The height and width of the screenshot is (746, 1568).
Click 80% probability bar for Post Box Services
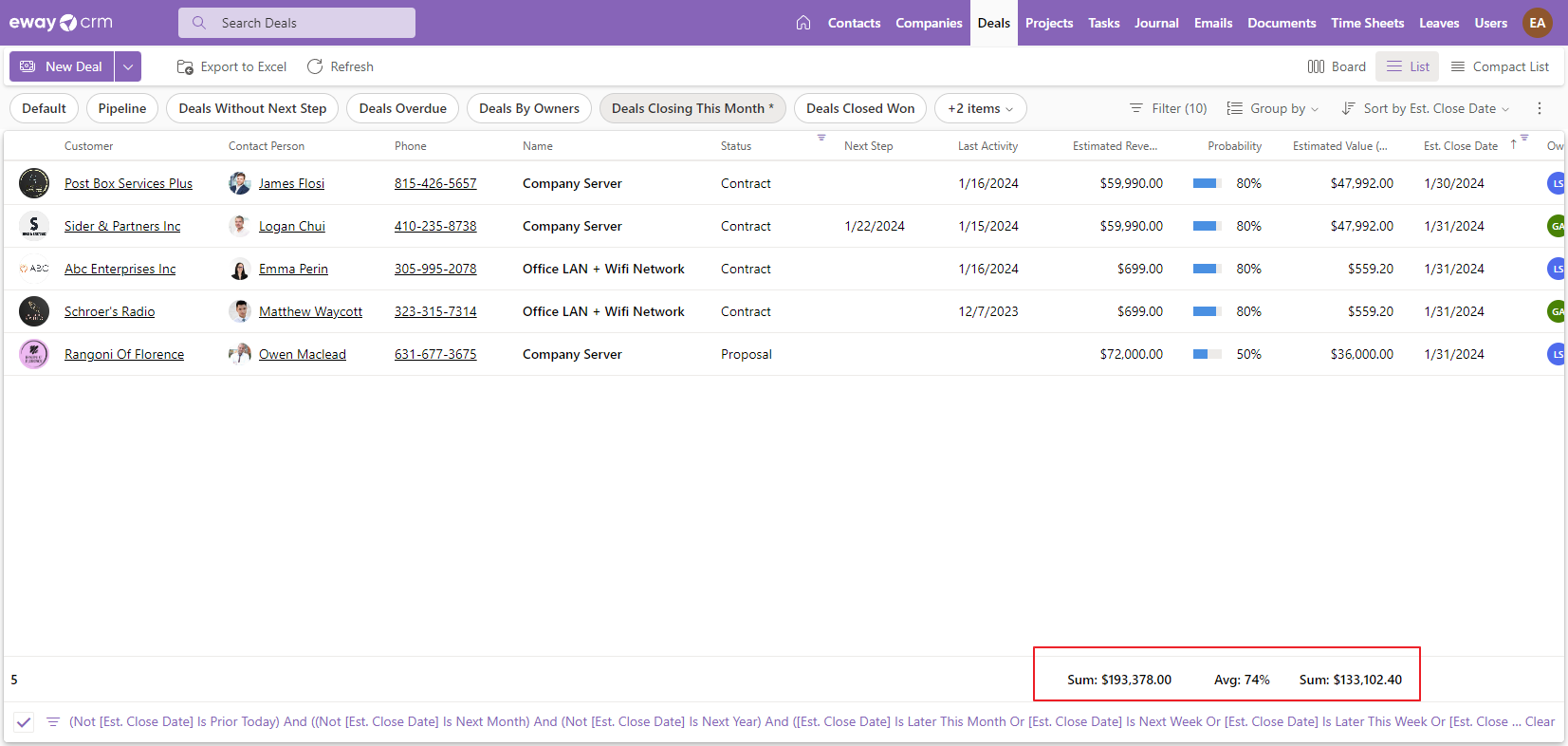tap(1207, 183)
